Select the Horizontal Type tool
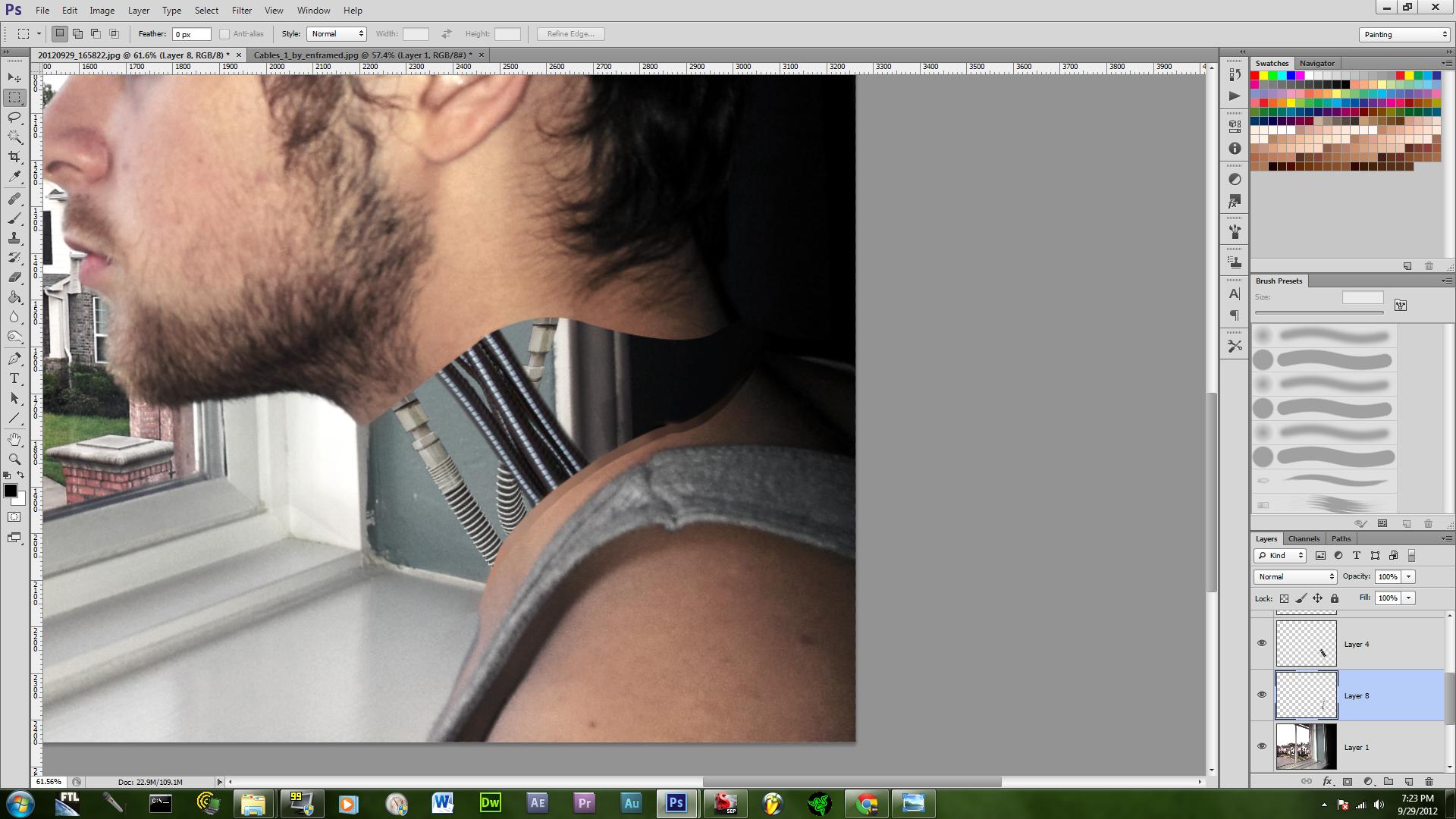 tap(14, 378)
